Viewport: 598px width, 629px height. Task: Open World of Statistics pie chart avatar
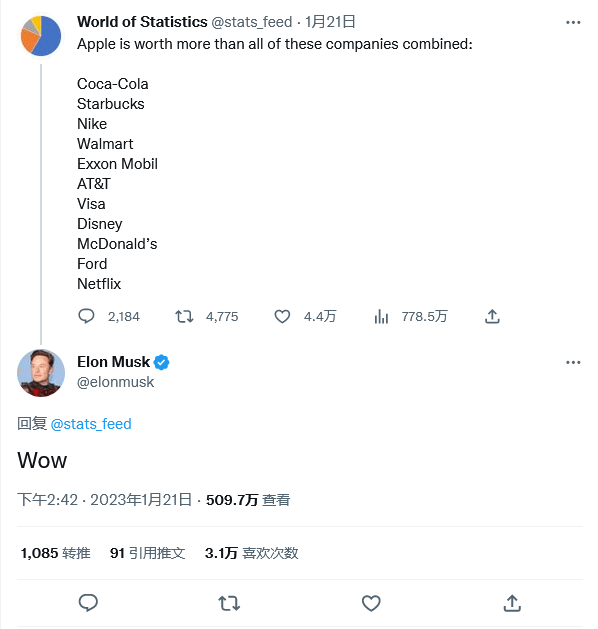[x=41, y=36]
